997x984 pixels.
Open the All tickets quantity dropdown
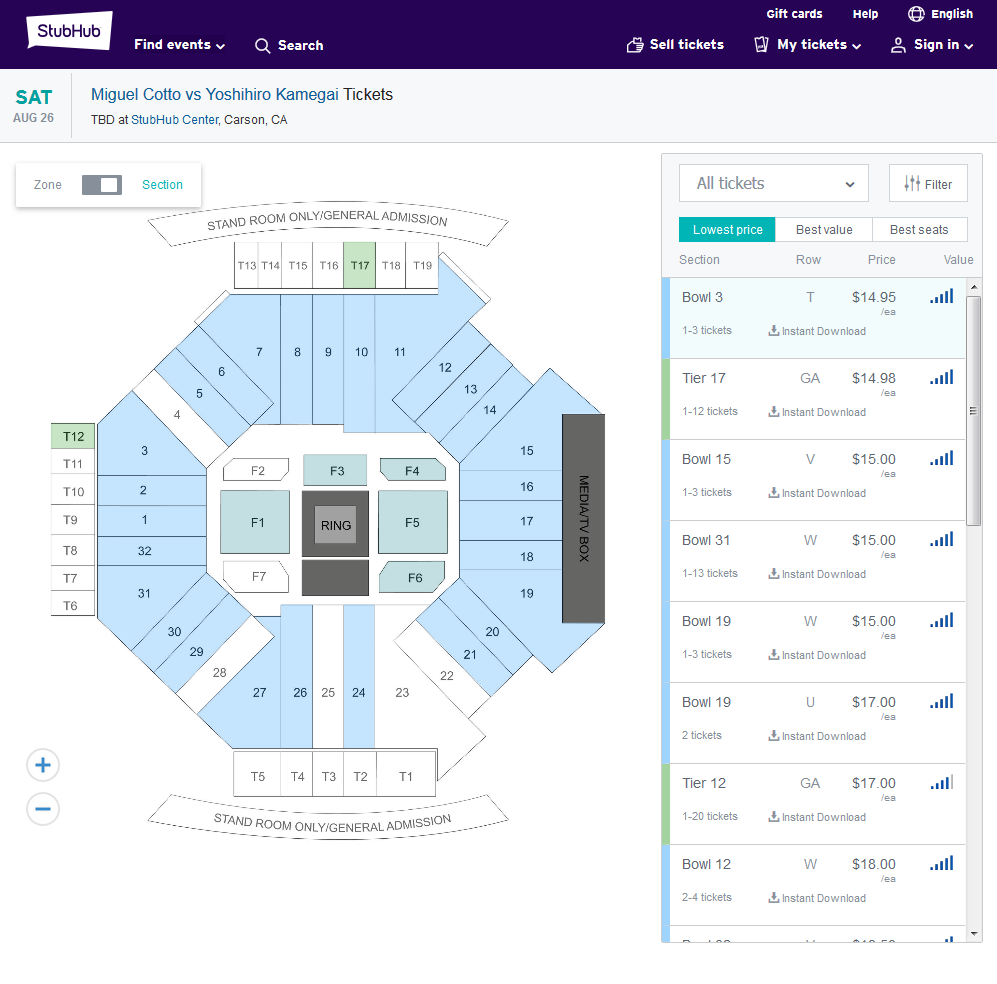pos(773,183)
